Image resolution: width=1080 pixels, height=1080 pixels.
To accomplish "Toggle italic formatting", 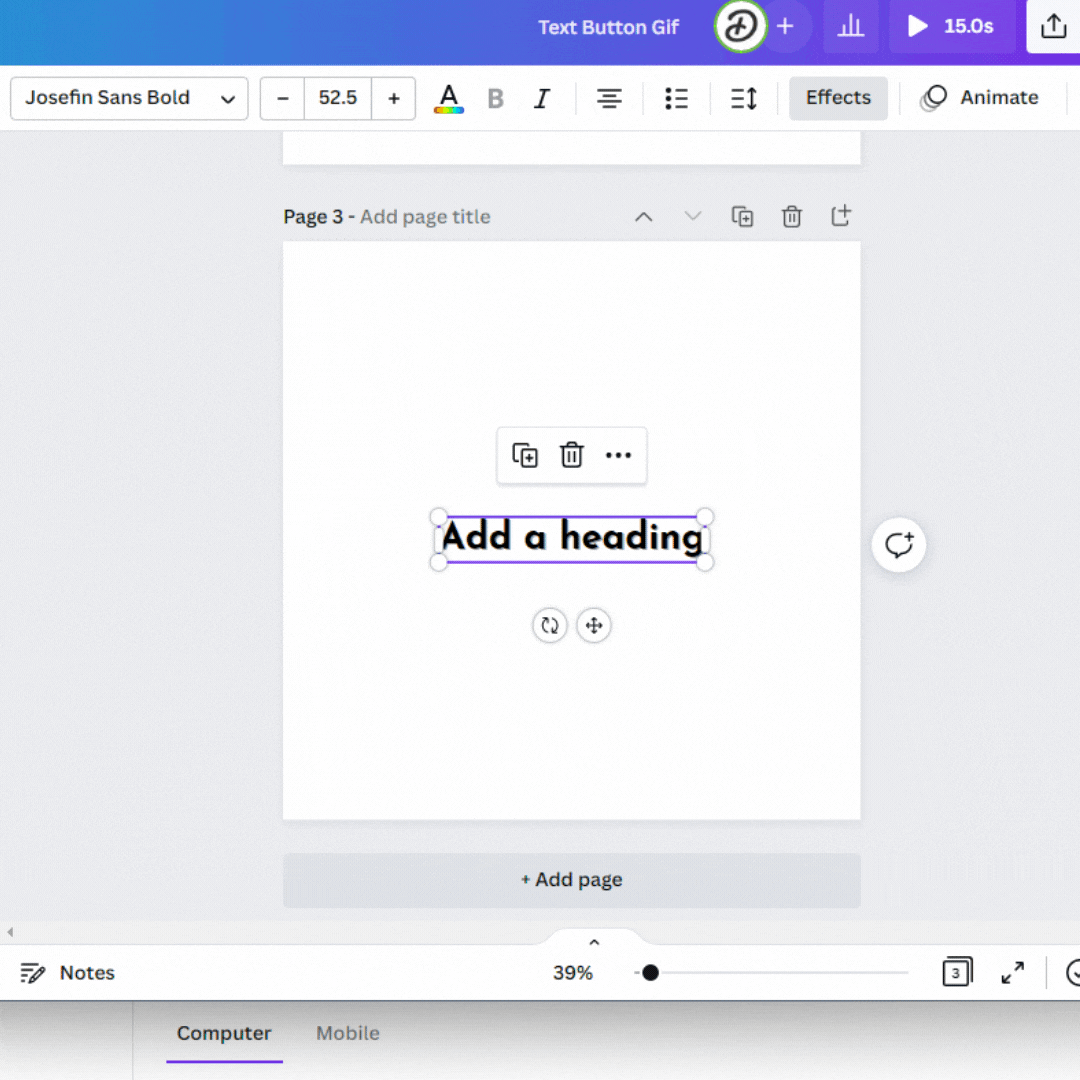I will click(542, 98).
